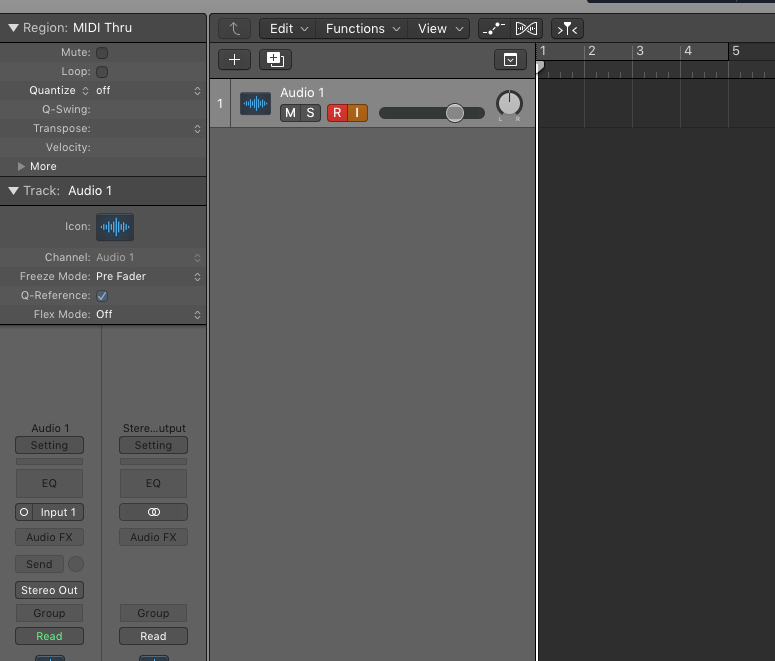The height and width of the screenshot is (661, 775).
Task: Click the Group slot on Audio 1 strip
Action: [49, 613]
